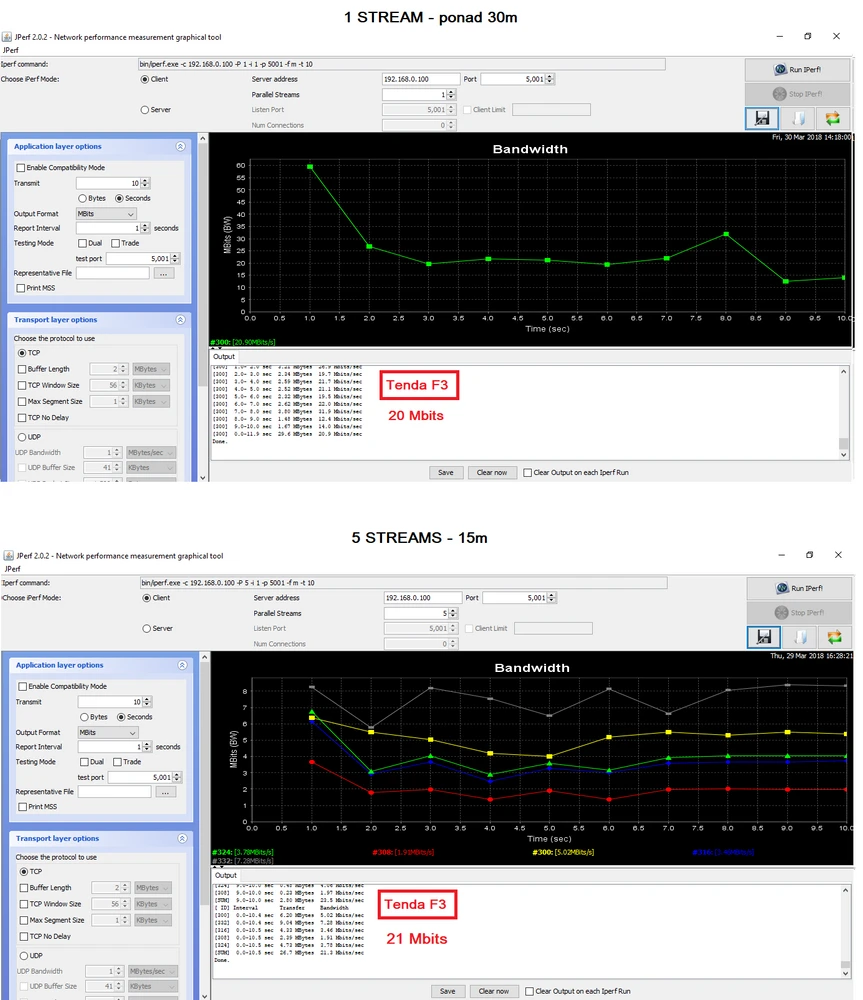
Task: Click the floppy disk save icon in 5 STREAMS window
Action: pos(764,637)
